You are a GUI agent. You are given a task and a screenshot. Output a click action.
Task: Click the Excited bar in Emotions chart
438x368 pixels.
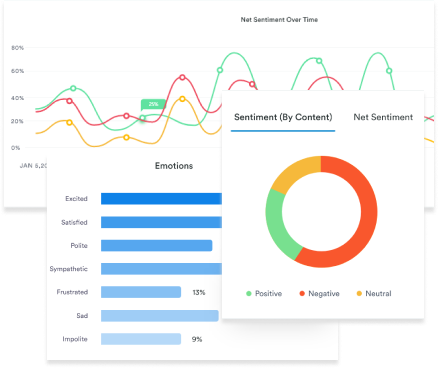pos(161,199)
